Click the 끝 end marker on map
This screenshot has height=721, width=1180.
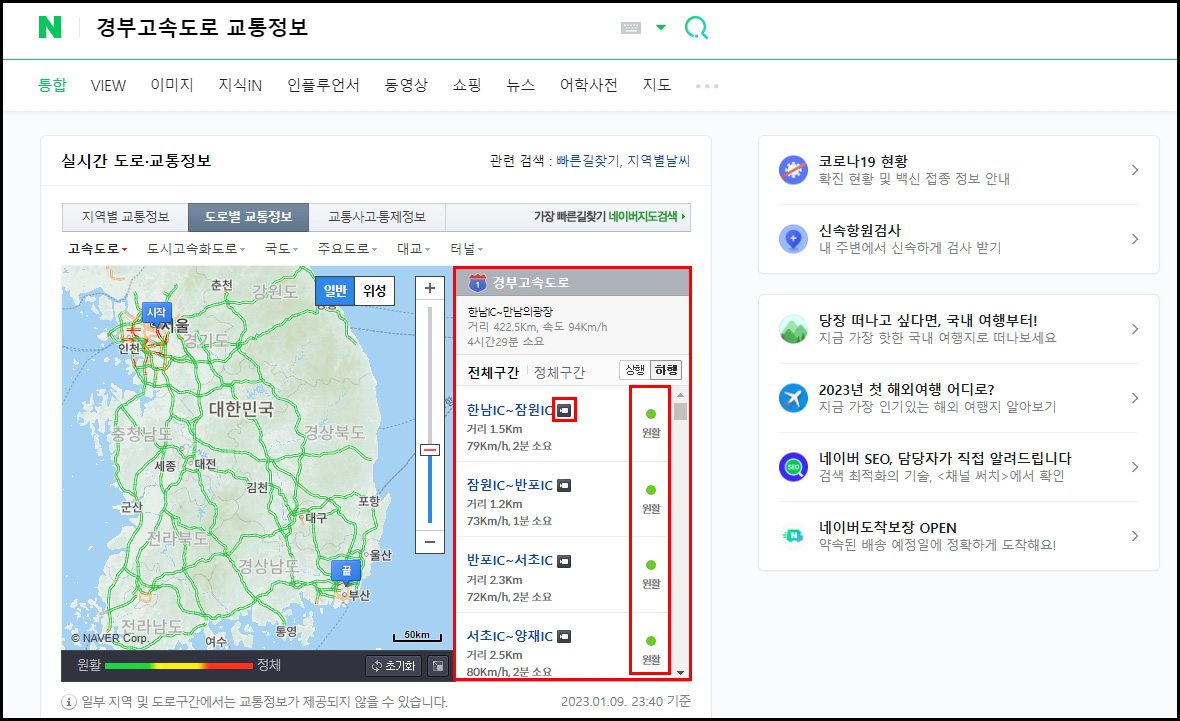point(346,571)
